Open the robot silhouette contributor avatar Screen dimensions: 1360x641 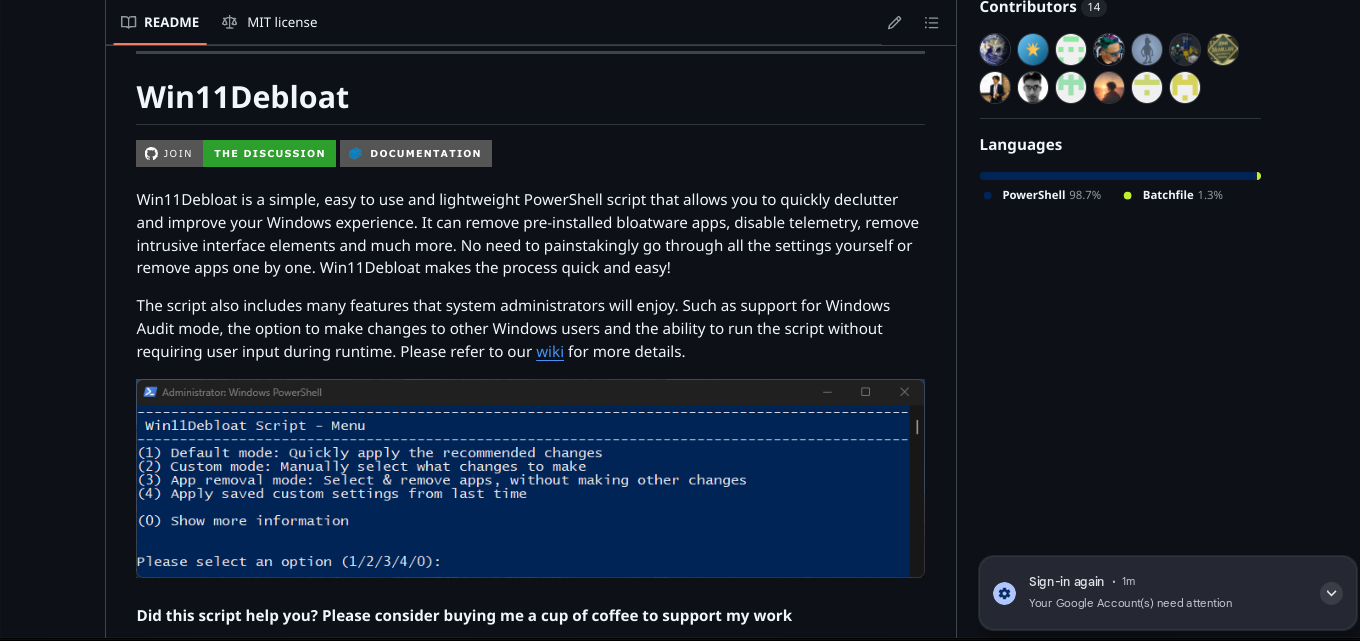tap(1147, 50)
